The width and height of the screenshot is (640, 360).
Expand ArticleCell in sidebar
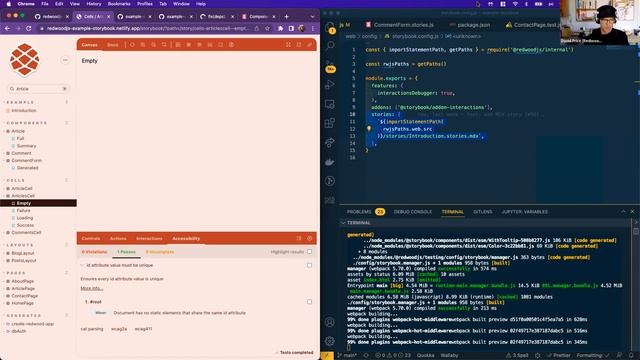(x=22, y=189)
